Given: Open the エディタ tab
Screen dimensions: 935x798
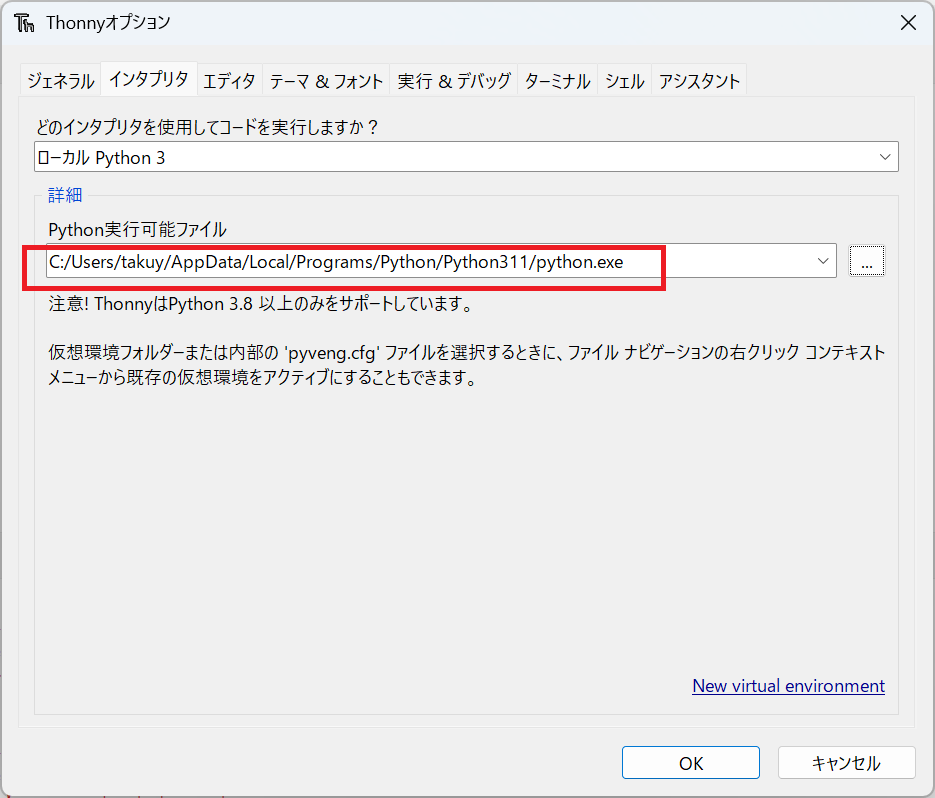Looking at the screenshot, I should (x=230, y=81).
